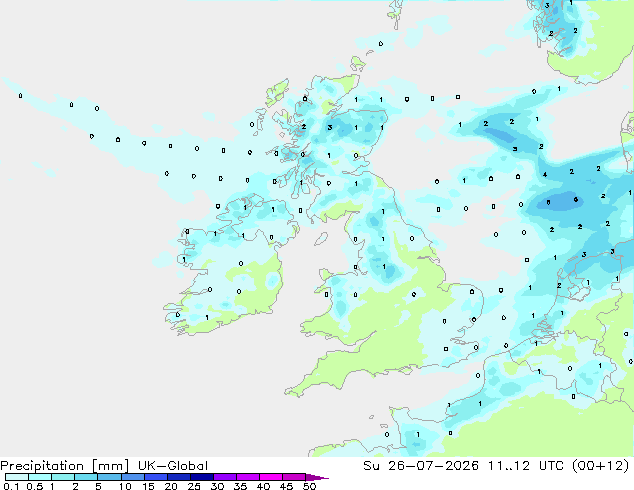The height and width of the screenshot is (490, 634).
Task: Click the "Precipitation [mm]" title text
Action: click(x=65, y=466)
